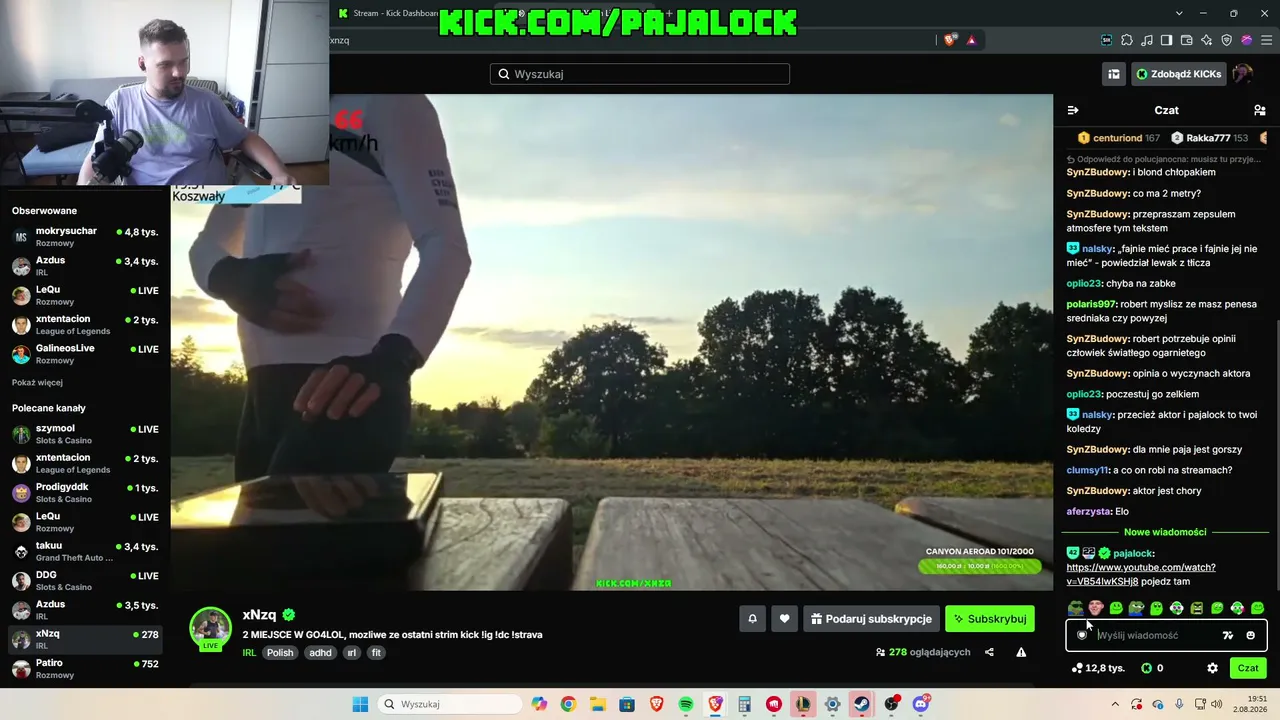Open the browser extensions puzzle icon
Viewport: 1280px width, 720px height.
coord(1127,40)
